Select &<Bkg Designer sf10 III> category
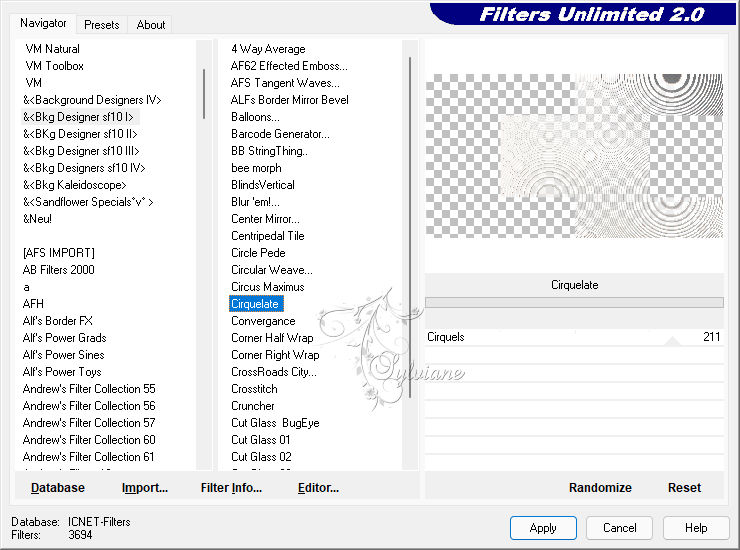Image resolution: width=740 pixels, height=550 pixels. click(81, 151)
